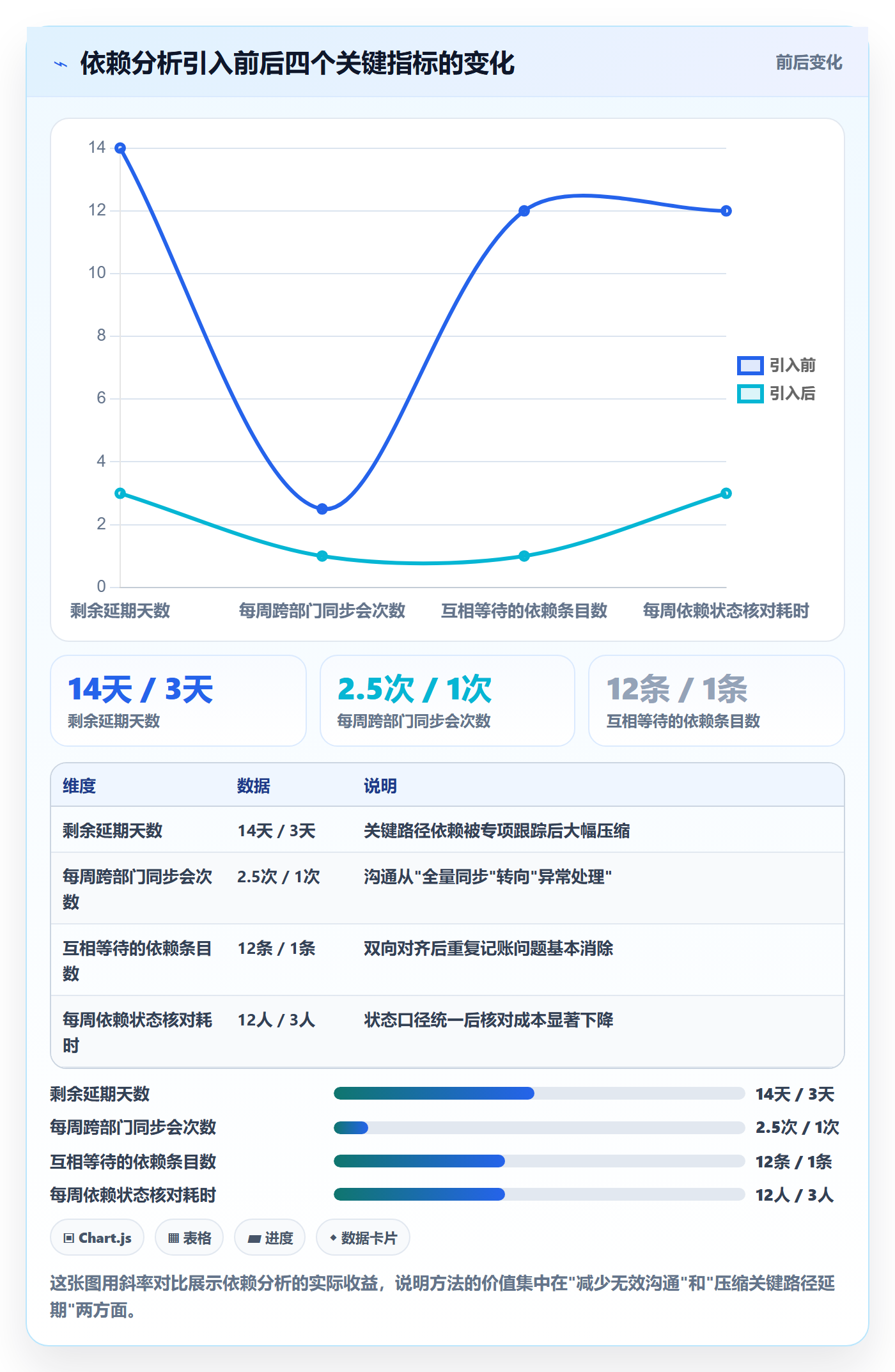895x1372 pixels.
Task: Select the 数据卡片 tag chip label
Action: [369, 1238]
